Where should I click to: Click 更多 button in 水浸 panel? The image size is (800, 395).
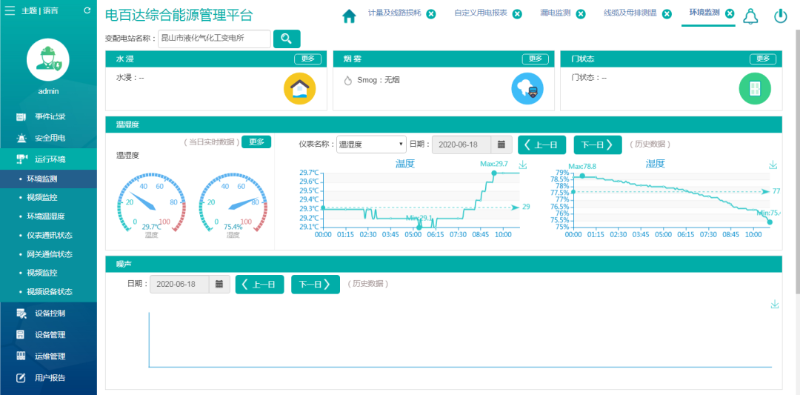(308, 59)
